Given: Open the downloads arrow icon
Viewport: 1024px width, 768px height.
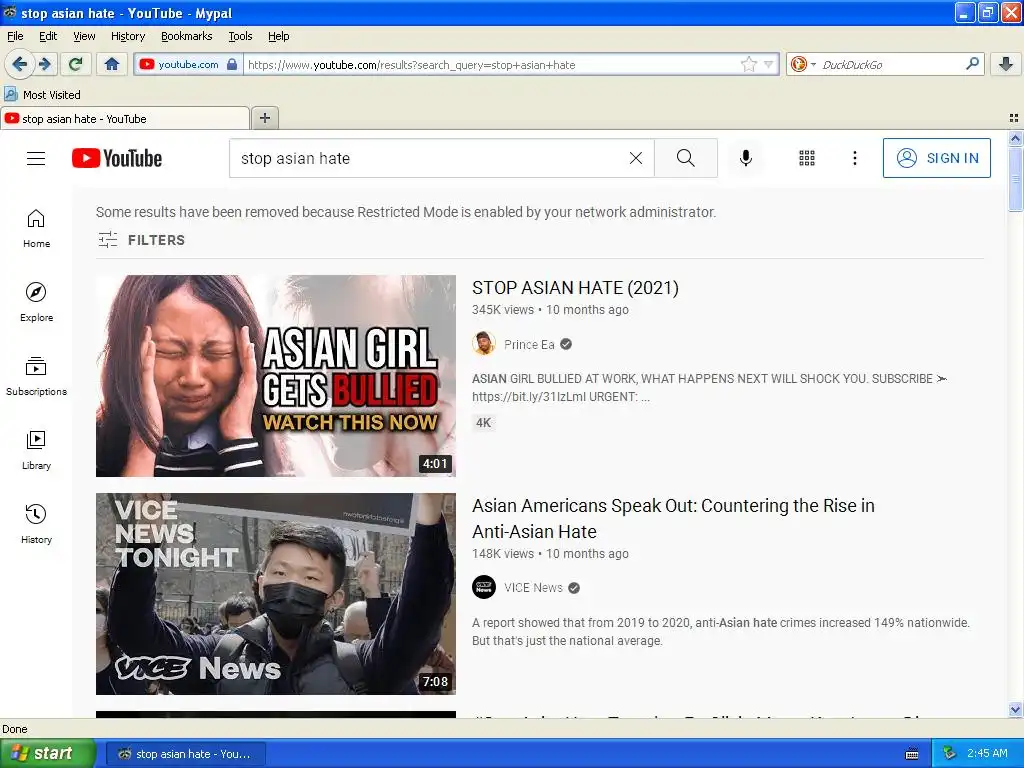Looking at the screenshot, I should (x=1006, y=64).
